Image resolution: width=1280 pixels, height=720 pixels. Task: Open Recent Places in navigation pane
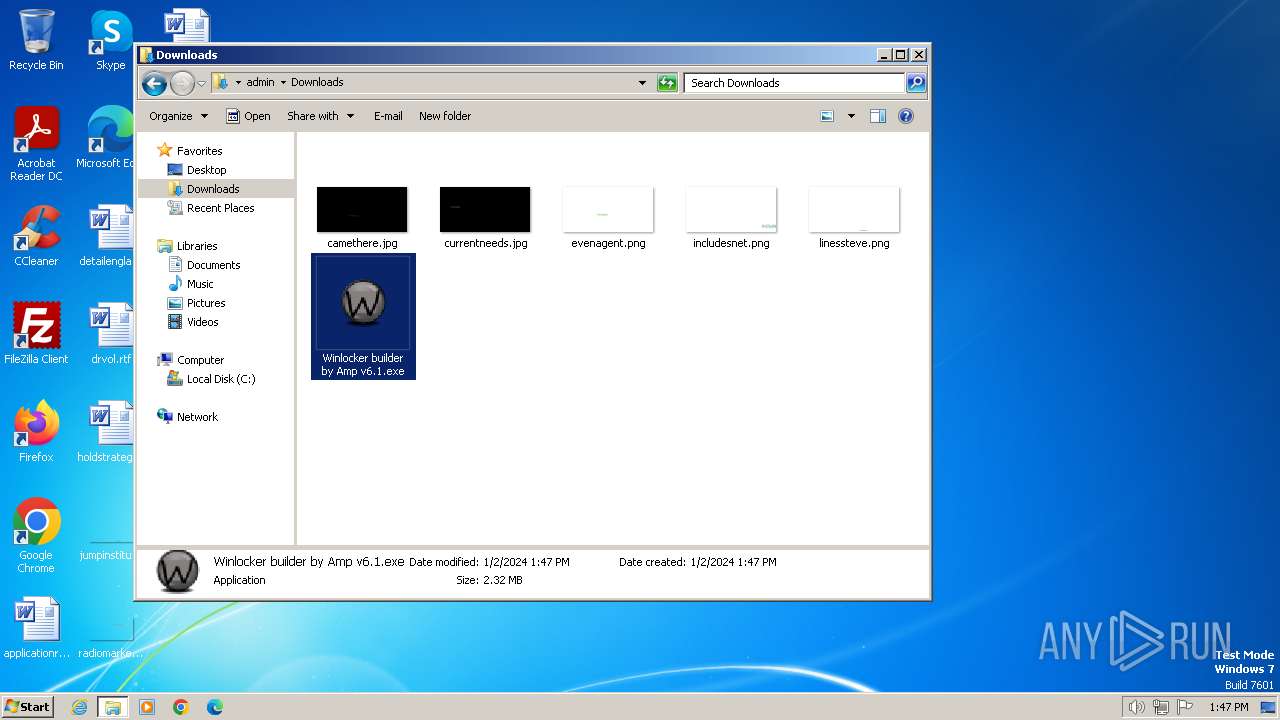point(211,208)
